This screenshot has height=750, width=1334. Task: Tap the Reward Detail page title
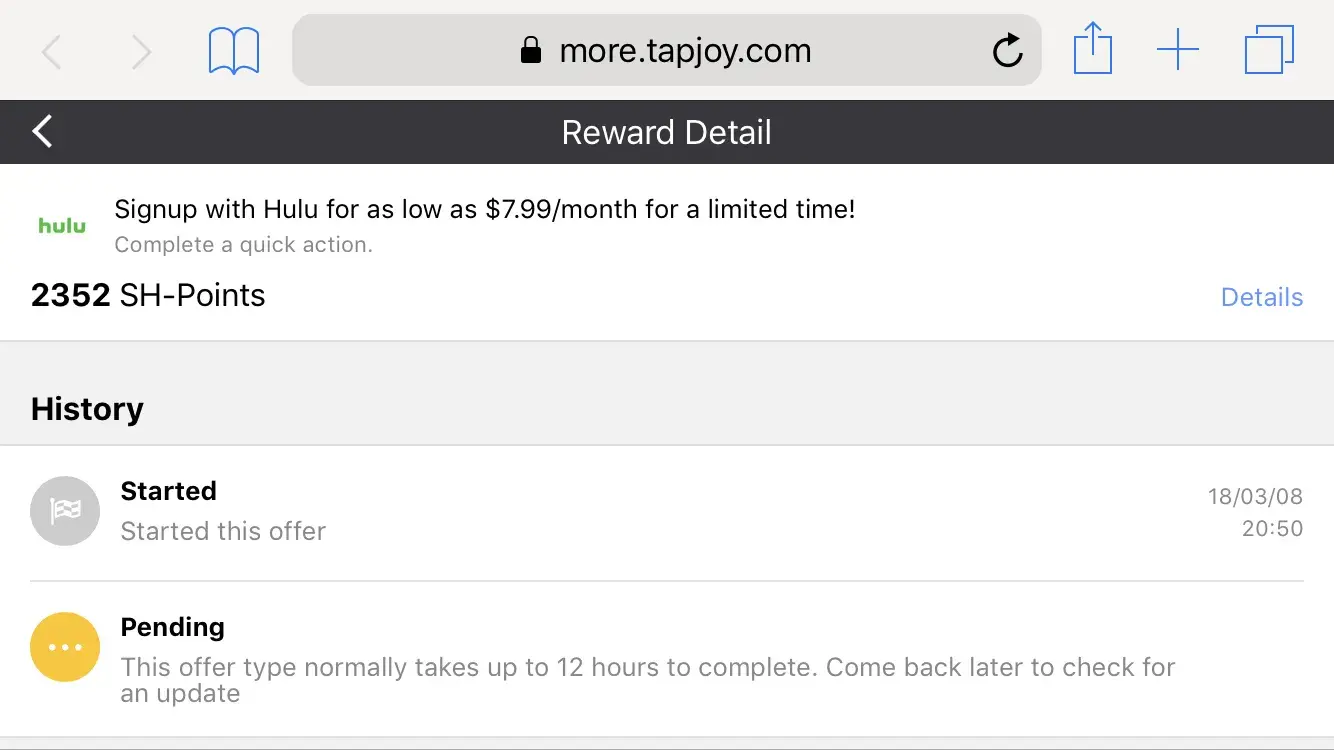(x=666, y=133)
